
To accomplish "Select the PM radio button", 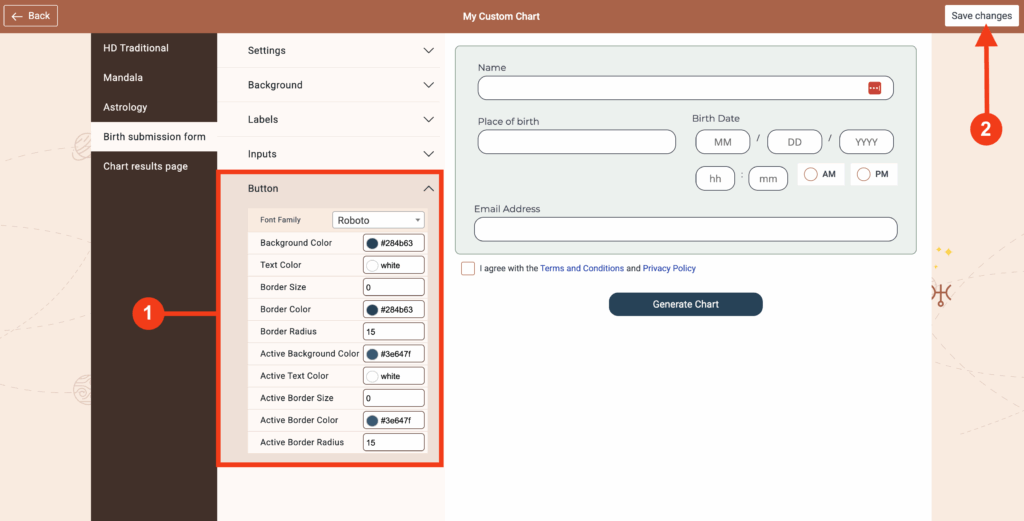I will (x=864, y=175).
